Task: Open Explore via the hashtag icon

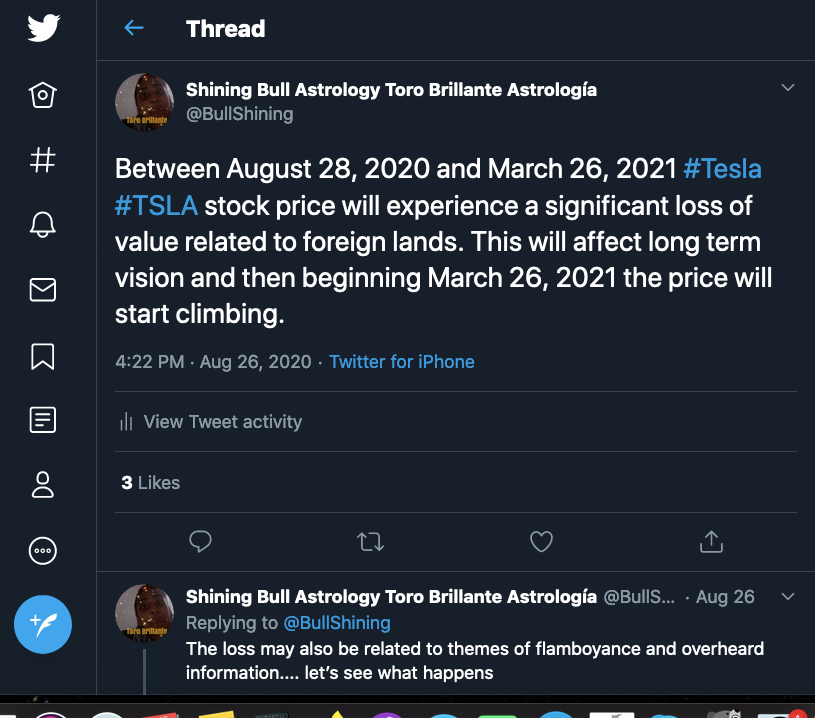Action: tap(42, 160)
